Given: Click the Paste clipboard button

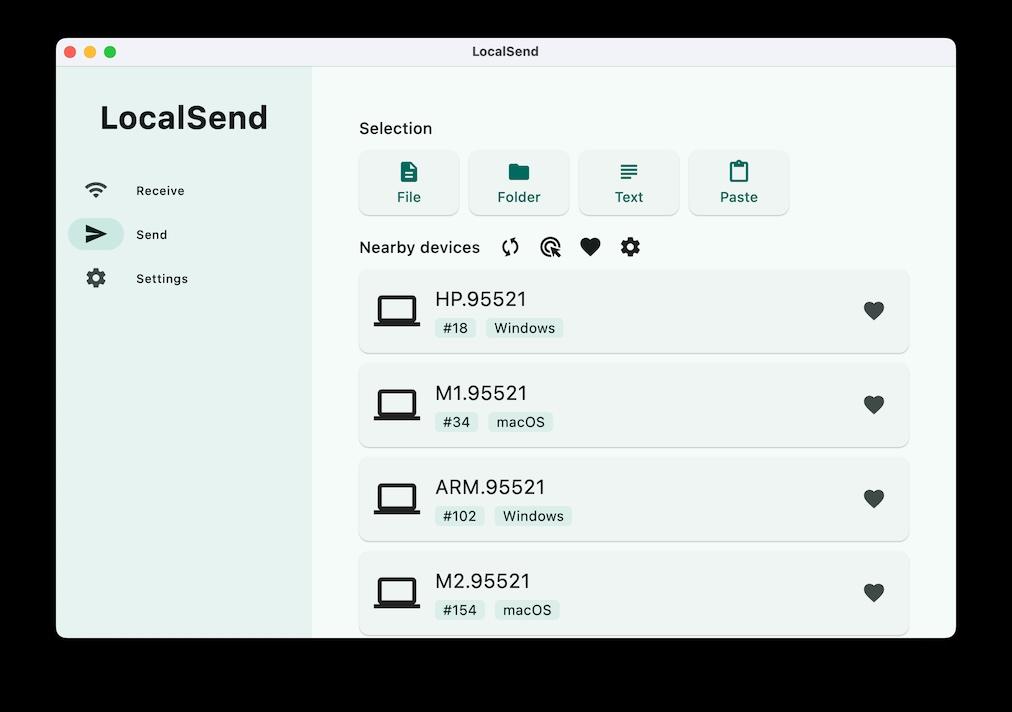Looking at the screenshot, I should (739, 183).
